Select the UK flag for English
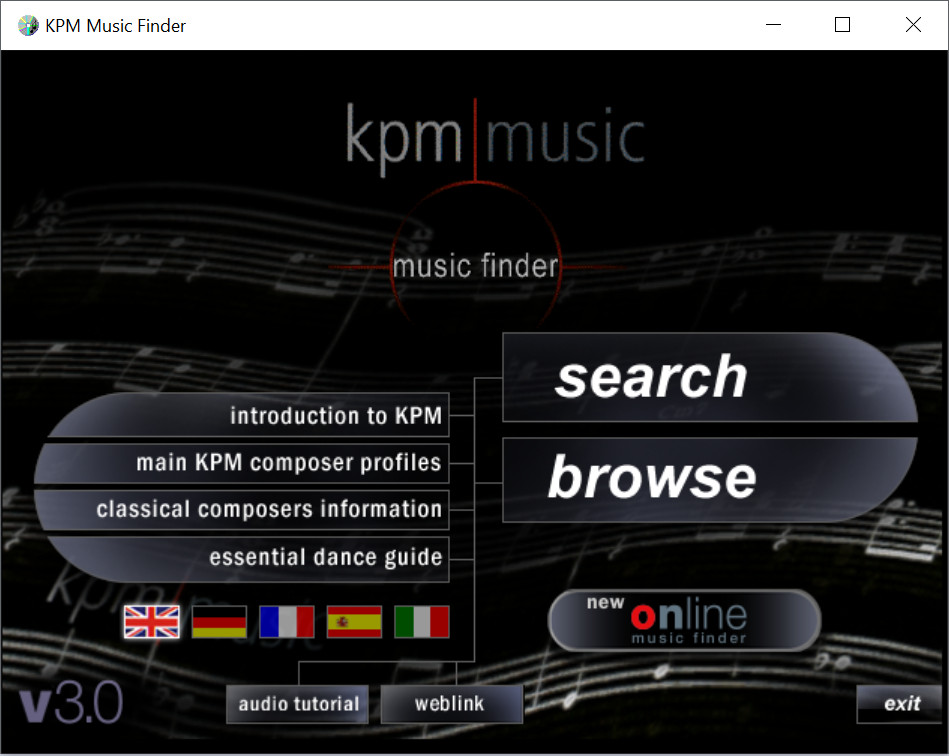Screen dimensions: 949x756 pos(151,622)
